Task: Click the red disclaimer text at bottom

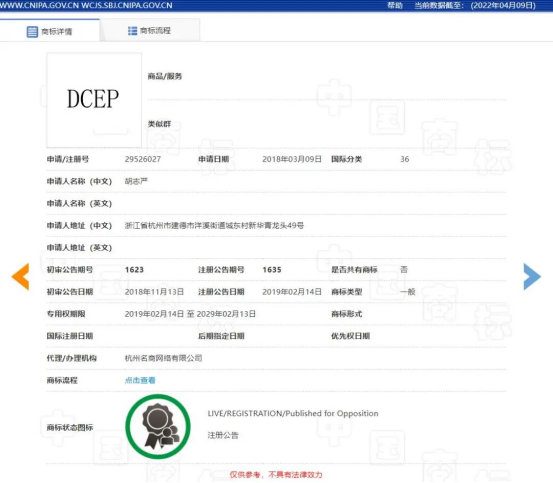Action: 276,475
